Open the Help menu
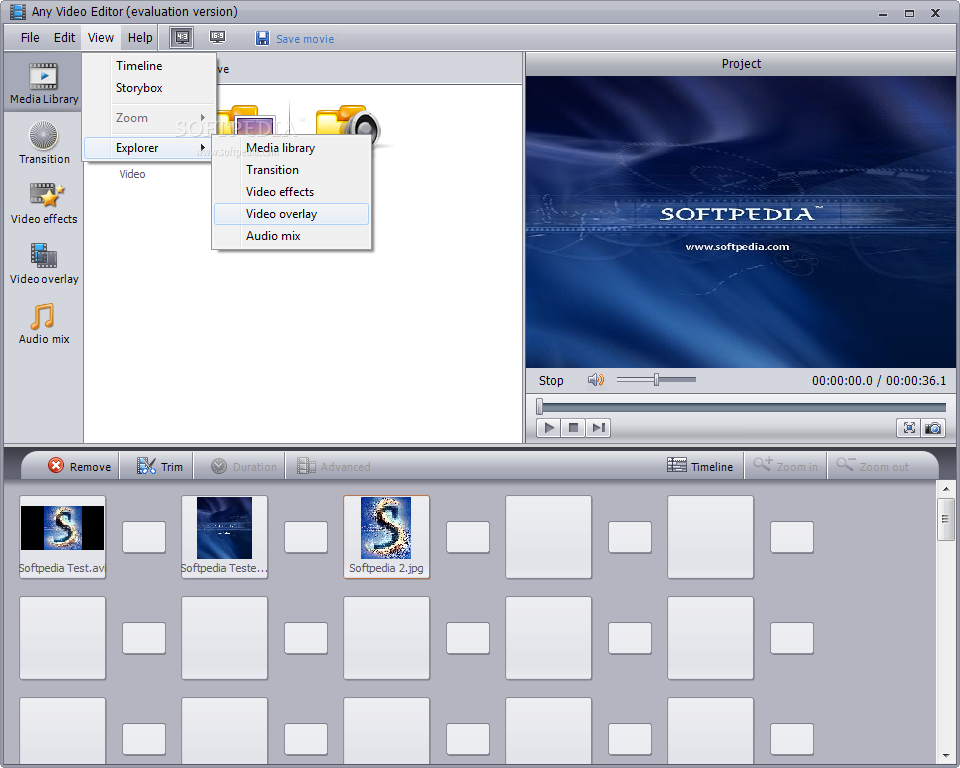The height and width of the screenshot is (768, 960). tap(140, 38)
